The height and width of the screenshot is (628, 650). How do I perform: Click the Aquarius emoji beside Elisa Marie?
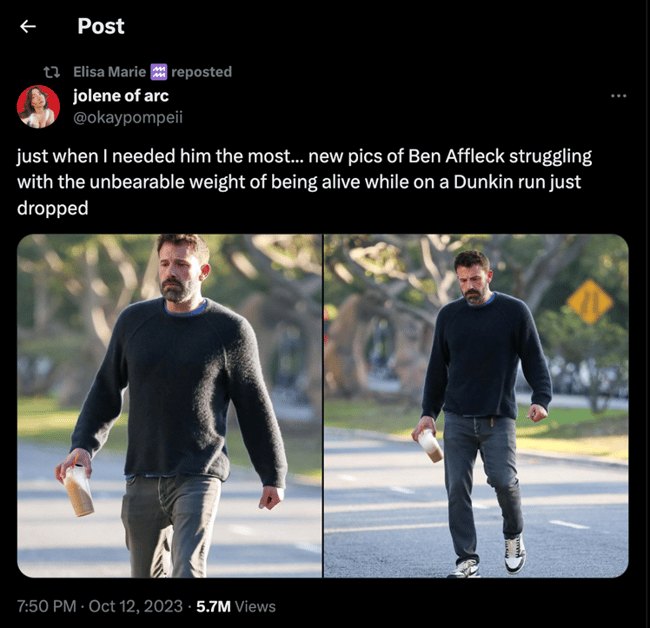(158, 72)
